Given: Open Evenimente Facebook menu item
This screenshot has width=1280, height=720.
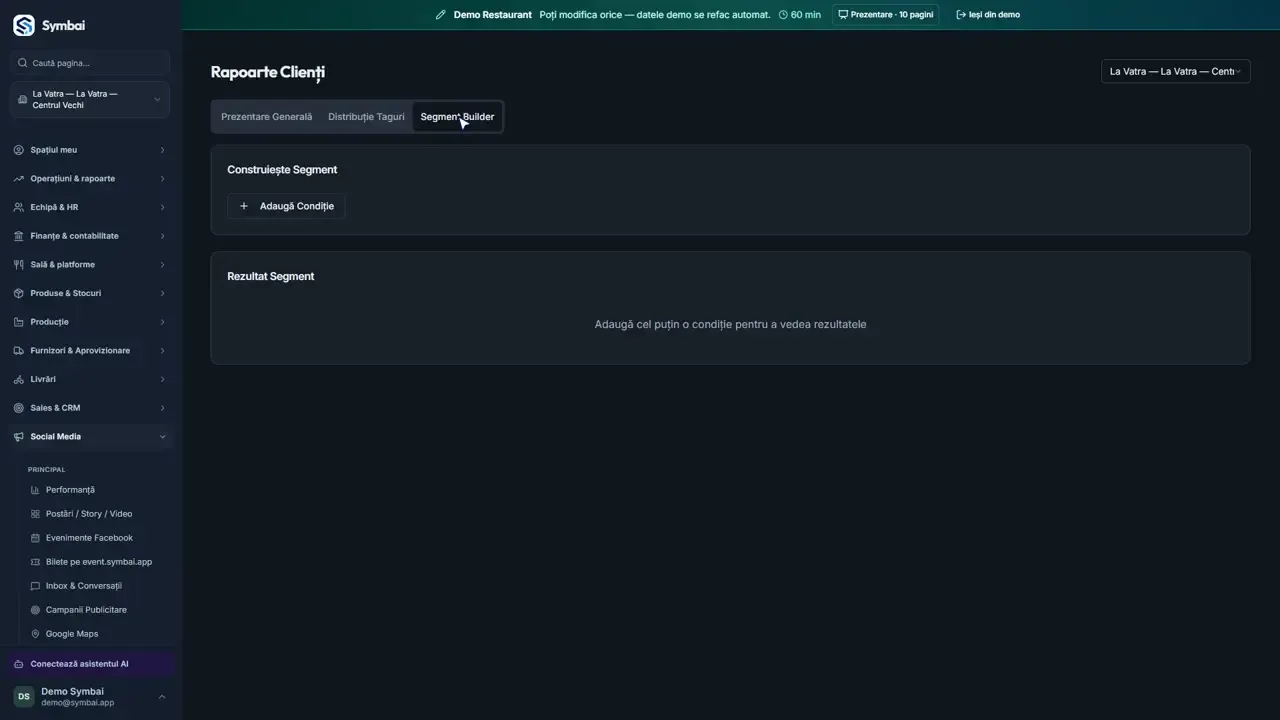Looking at the screenshot, I should coord(89,538).
